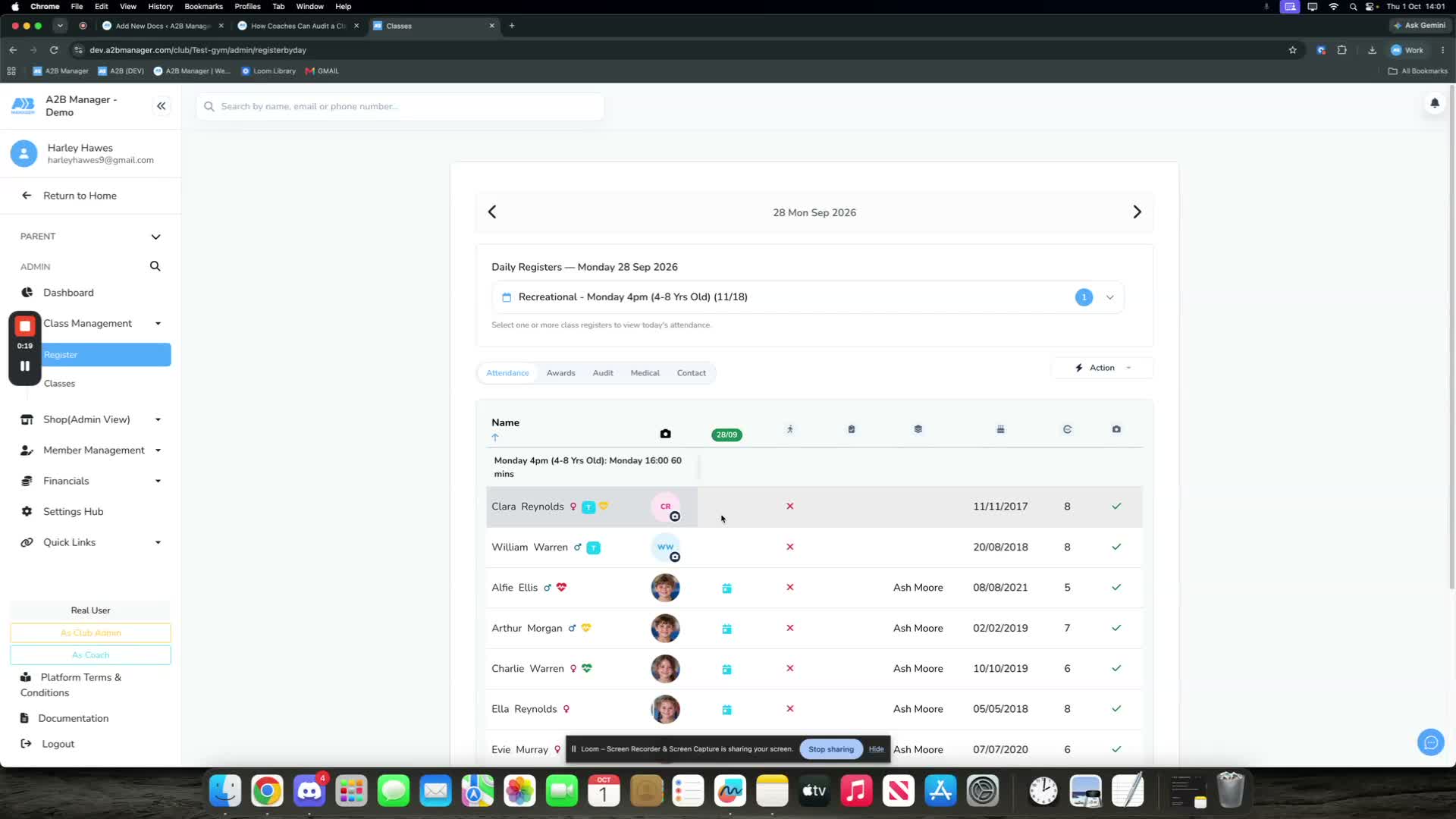This screenshot has height=819, width=1456.
Task: Click Stop sharing button
Action: [x=831, y=749]
